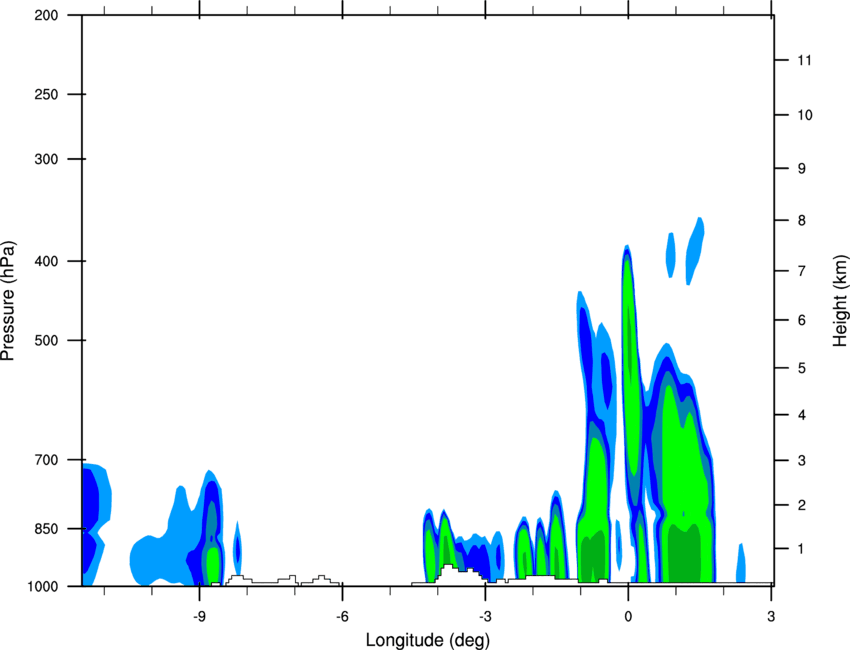Click the 'Longitude (deg)' axis title
Viewport: 850px width, 650px height.
(x=428, y=640)
